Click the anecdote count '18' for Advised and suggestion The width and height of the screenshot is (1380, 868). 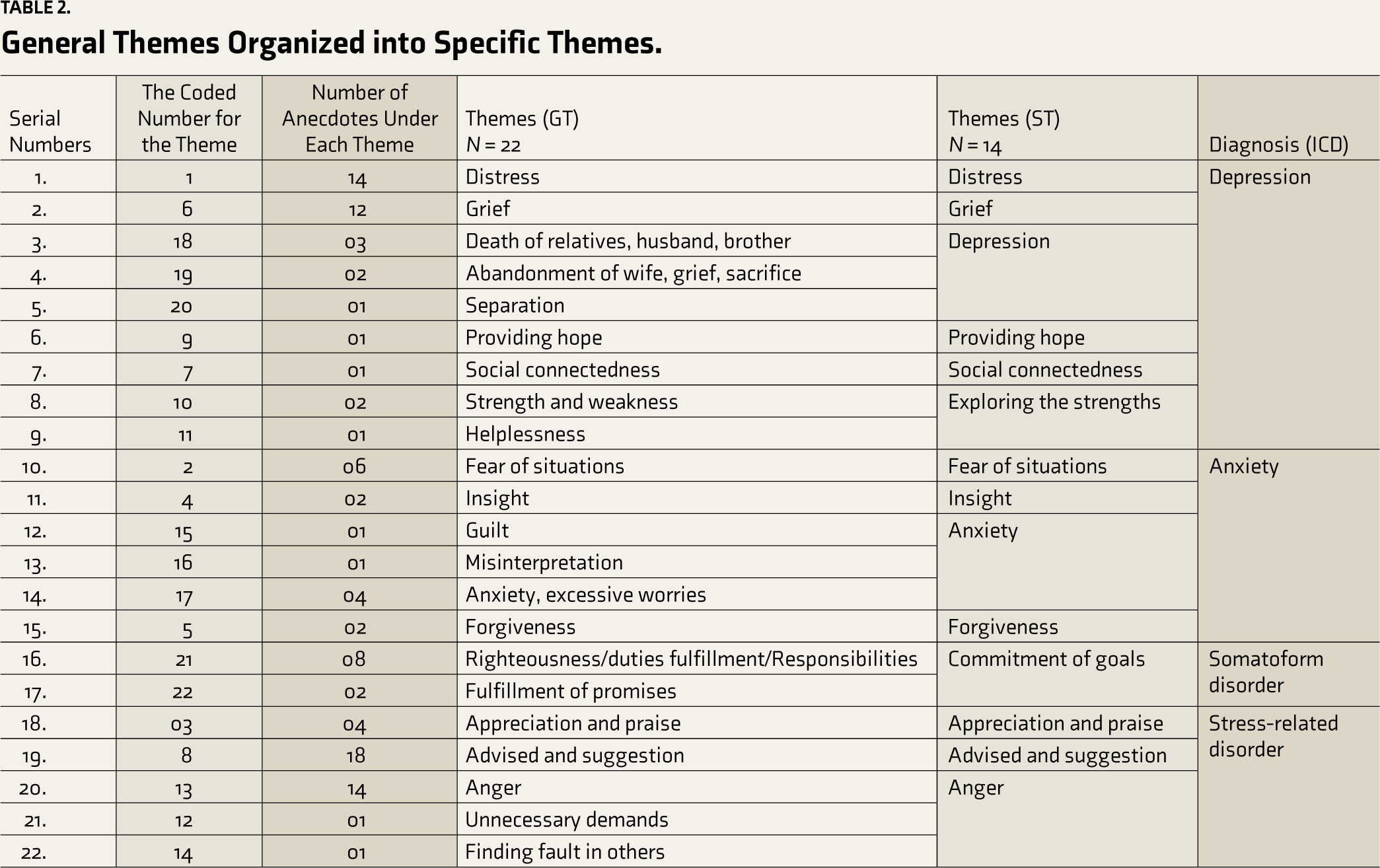coord(356,756)
